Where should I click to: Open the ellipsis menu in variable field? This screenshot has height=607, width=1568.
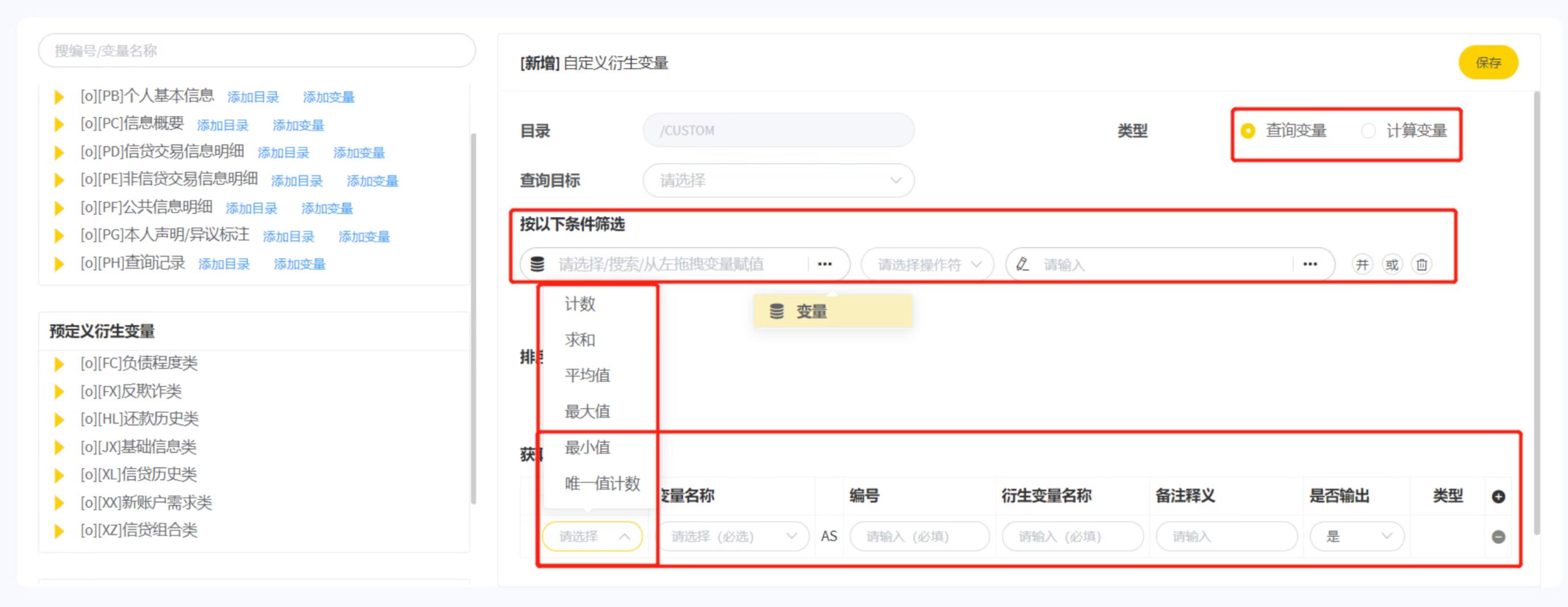point(825,264)
